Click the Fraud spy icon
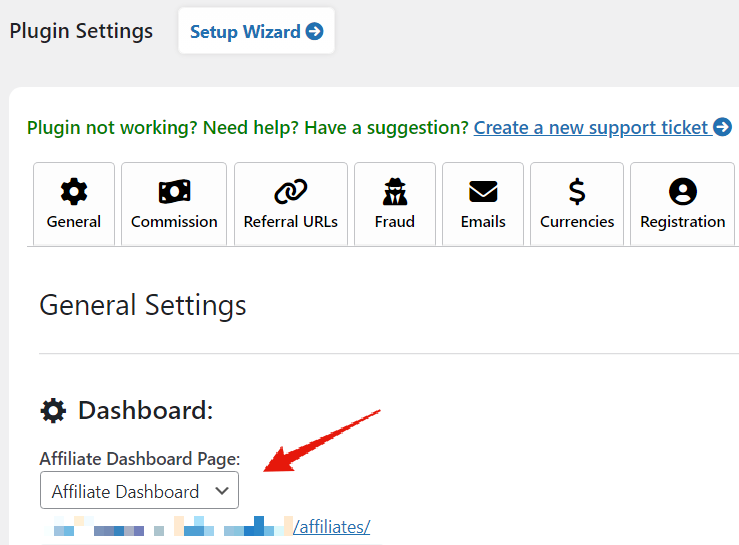This screenshot has width=739, height=545. pos(395,191)
